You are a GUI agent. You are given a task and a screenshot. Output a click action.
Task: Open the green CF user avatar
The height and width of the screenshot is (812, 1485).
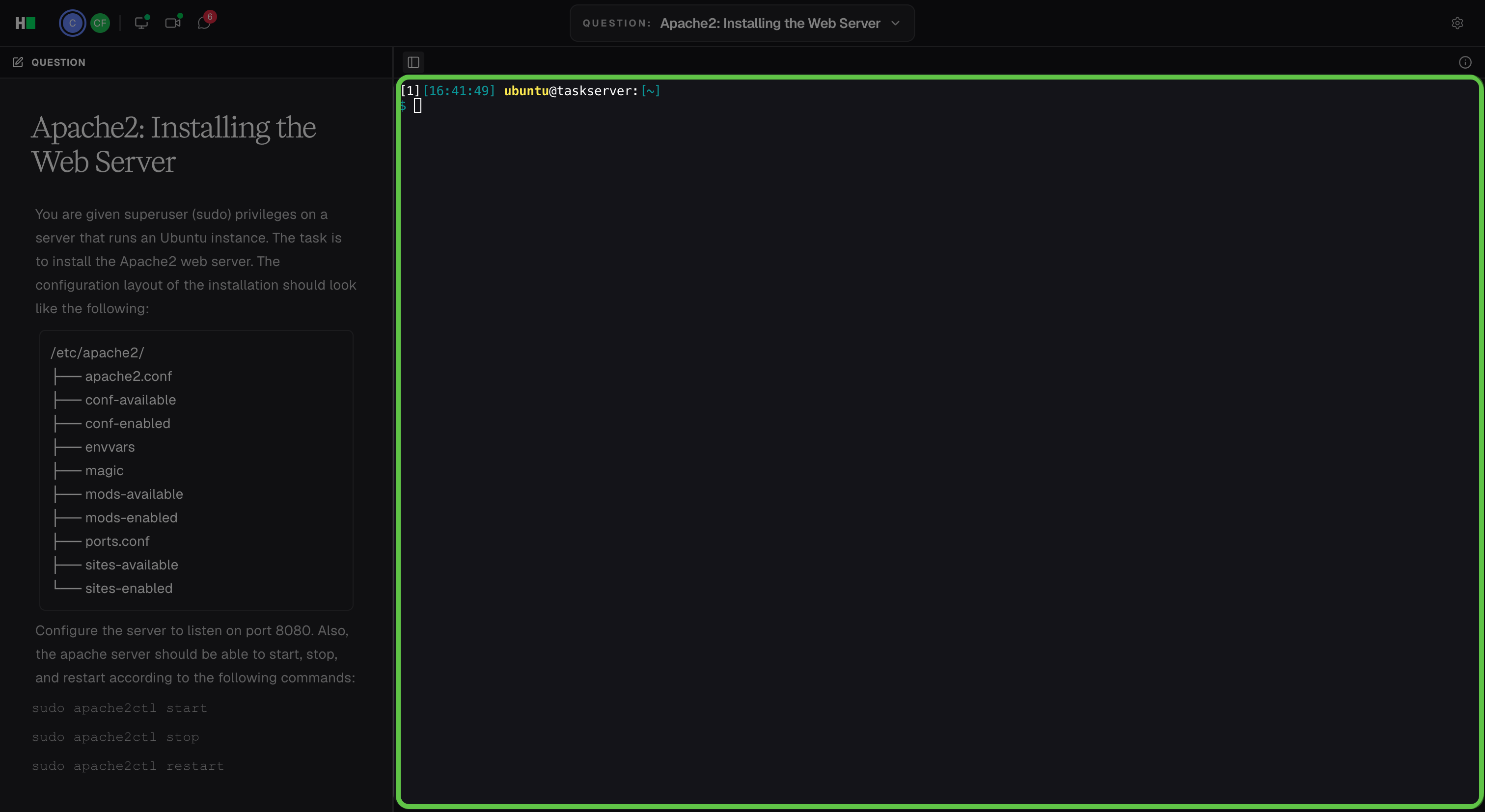click(100, 23)
